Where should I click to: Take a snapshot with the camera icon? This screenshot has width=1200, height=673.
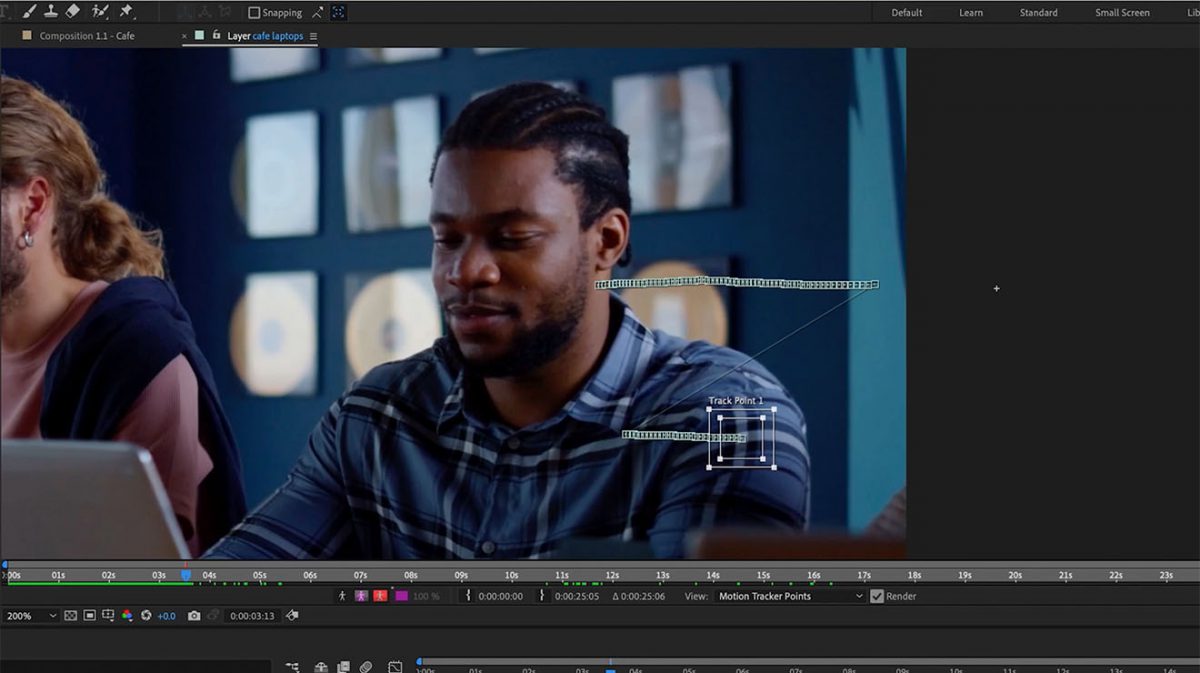tap(194, 616)
